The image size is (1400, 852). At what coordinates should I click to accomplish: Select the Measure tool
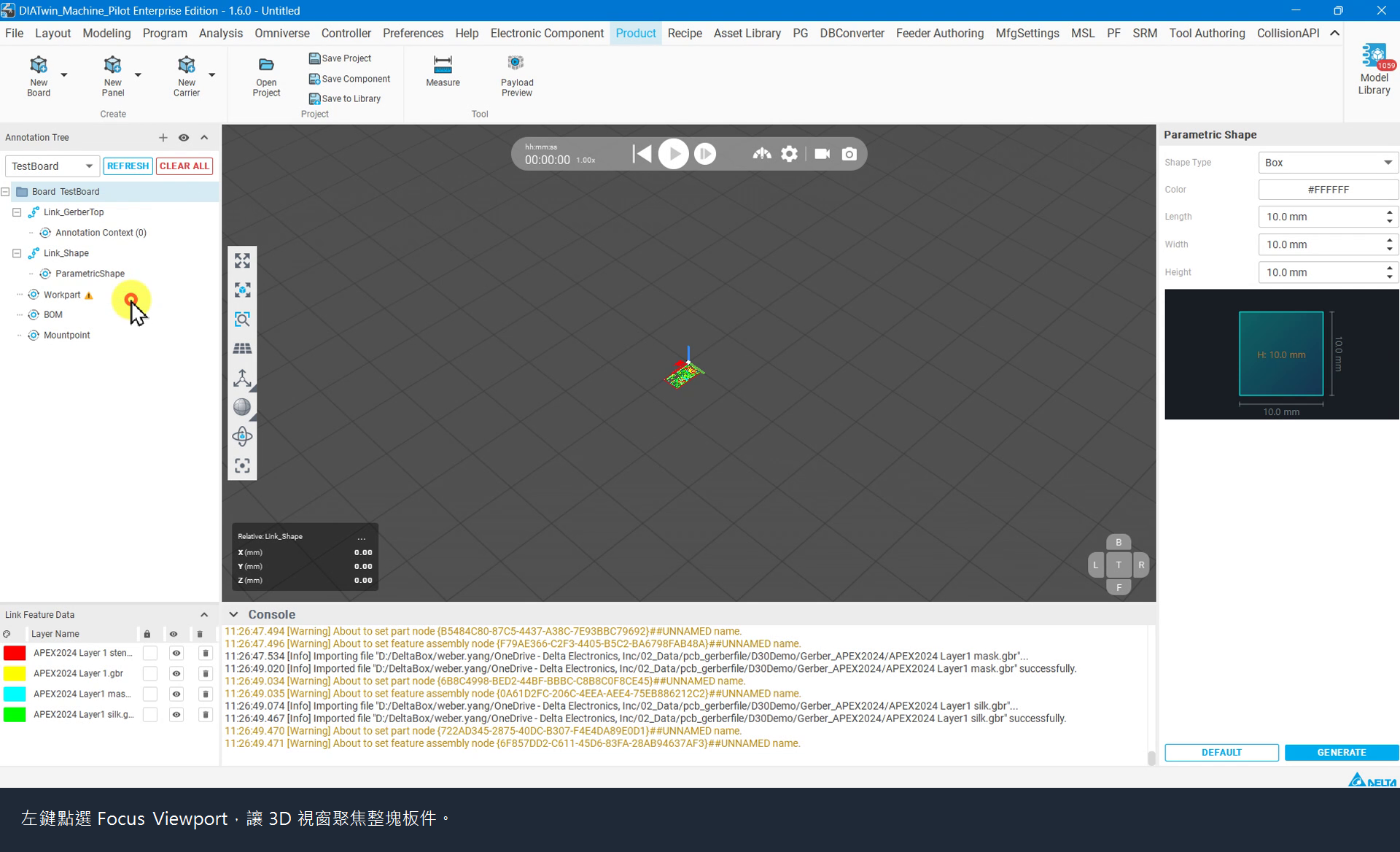pyautogui.click(x=443, y=71)
